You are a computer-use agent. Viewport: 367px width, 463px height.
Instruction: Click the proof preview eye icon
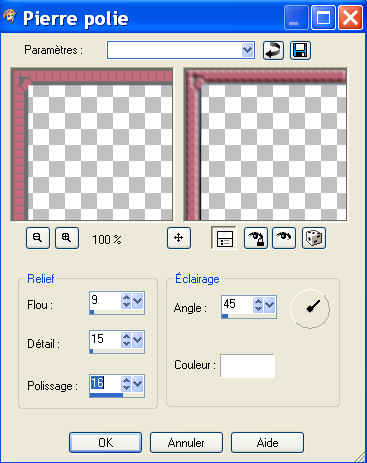click(x=284, y=238)
